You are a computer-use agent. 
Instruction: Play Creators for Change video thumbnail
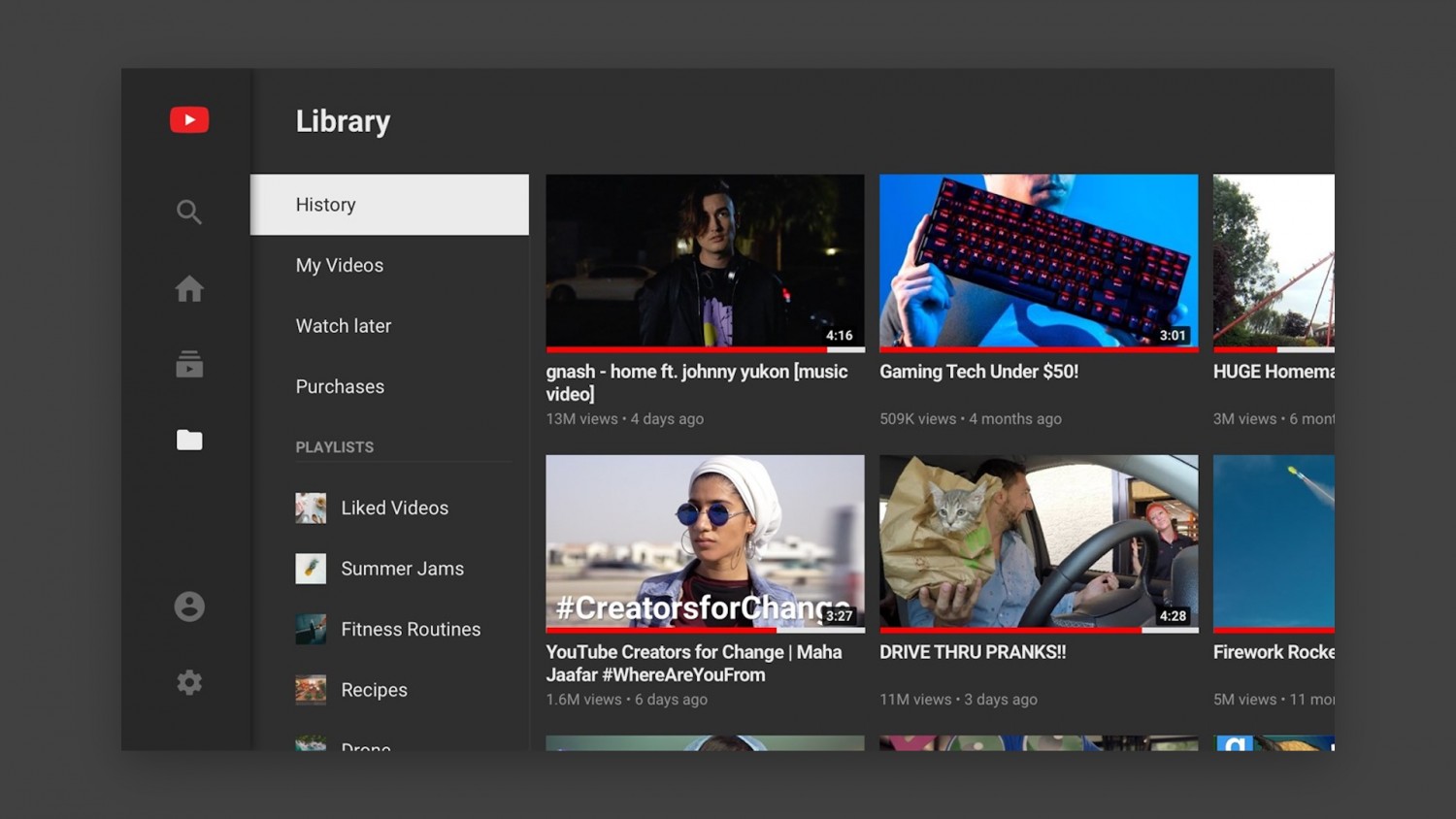click(705, 541)
